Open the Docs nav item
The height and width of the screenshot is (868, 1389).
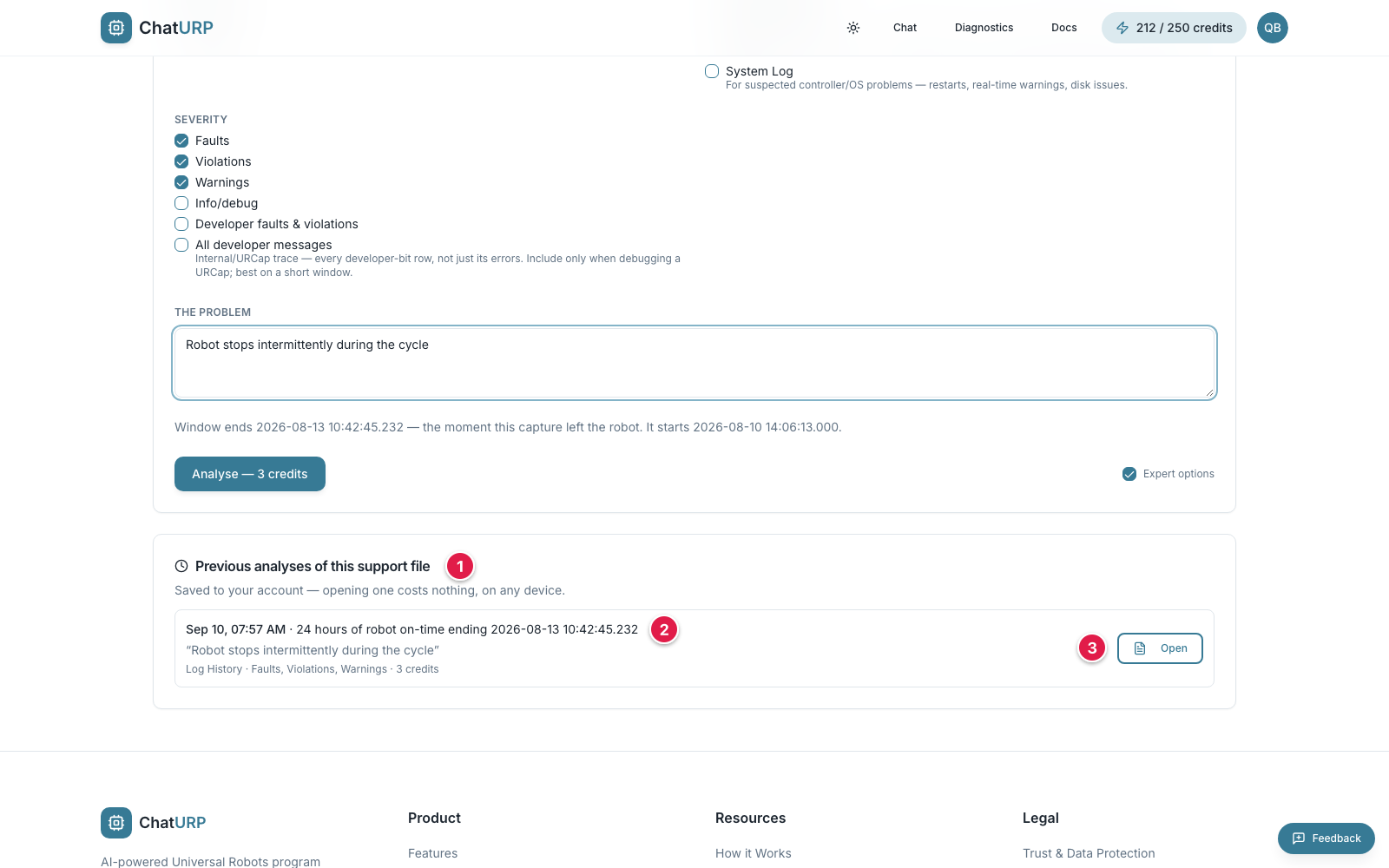pyautogui.click(x=1063, y=28)
